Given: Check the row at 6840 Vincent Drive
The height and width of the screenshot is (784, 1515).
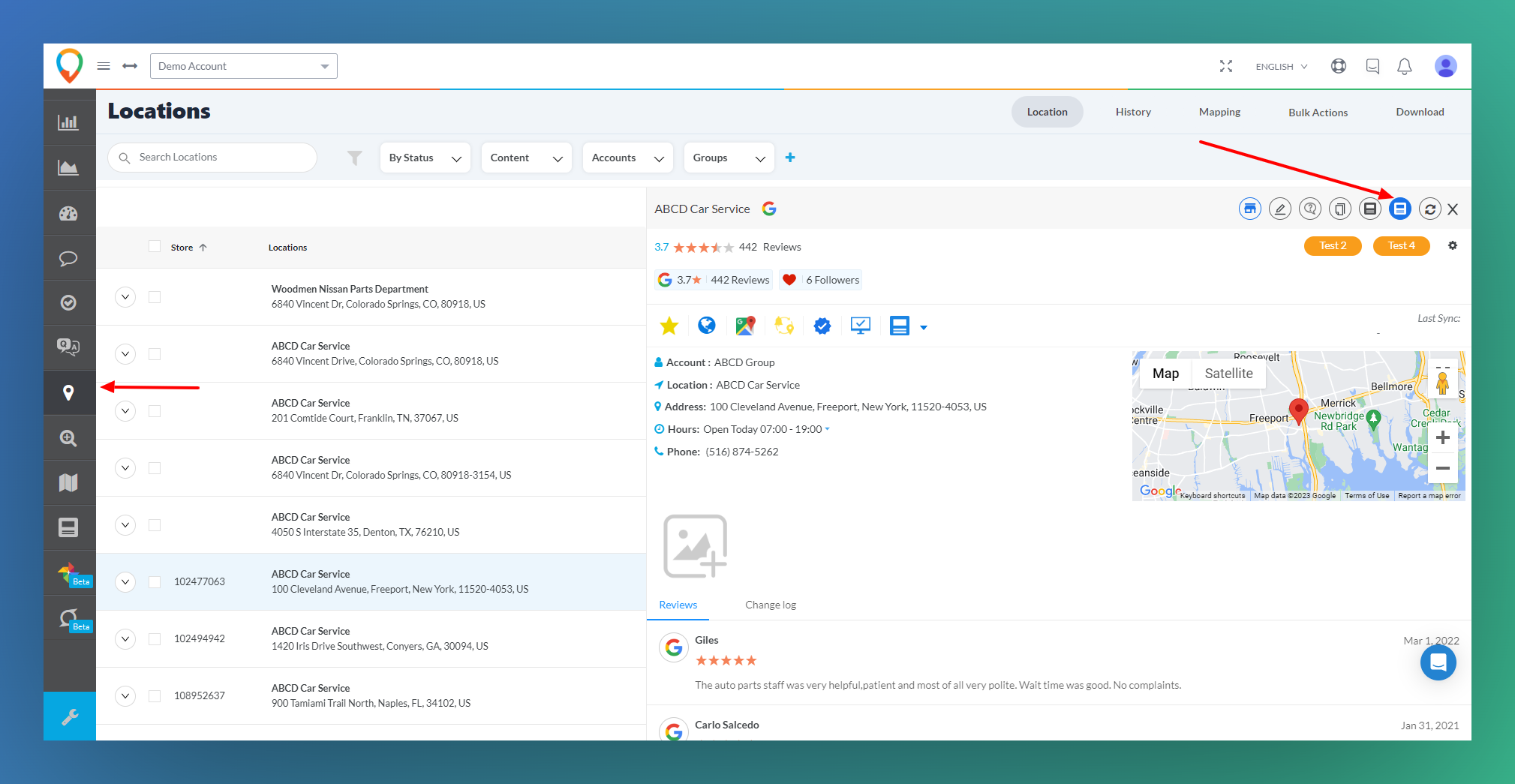Looking at the screenshot, I should click(155, 354).
